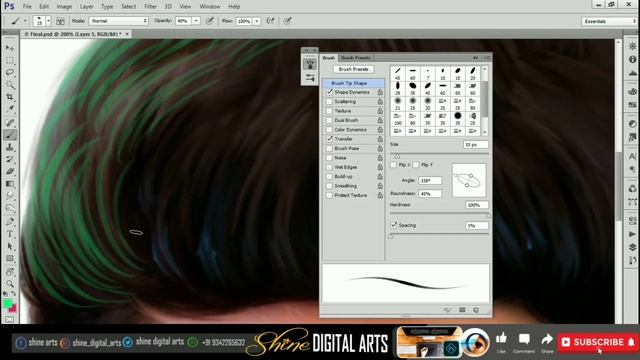Uncheck the Shape Dynamics checkbox

coord(329,92)
